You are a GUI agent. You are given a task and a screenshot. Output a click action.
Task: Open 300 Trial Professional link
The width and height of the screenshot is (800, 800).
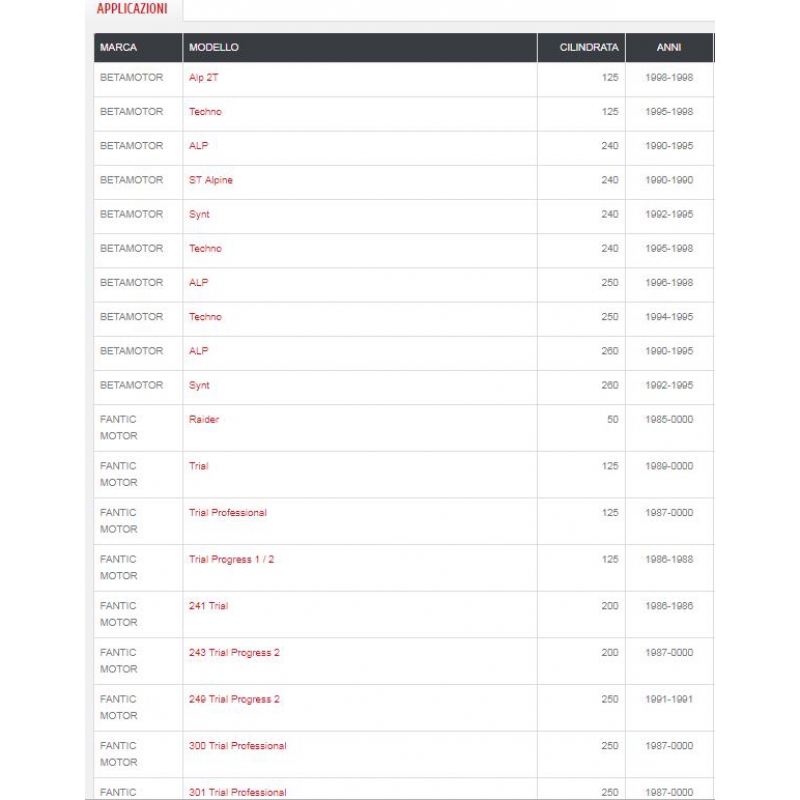coord(237,746)
